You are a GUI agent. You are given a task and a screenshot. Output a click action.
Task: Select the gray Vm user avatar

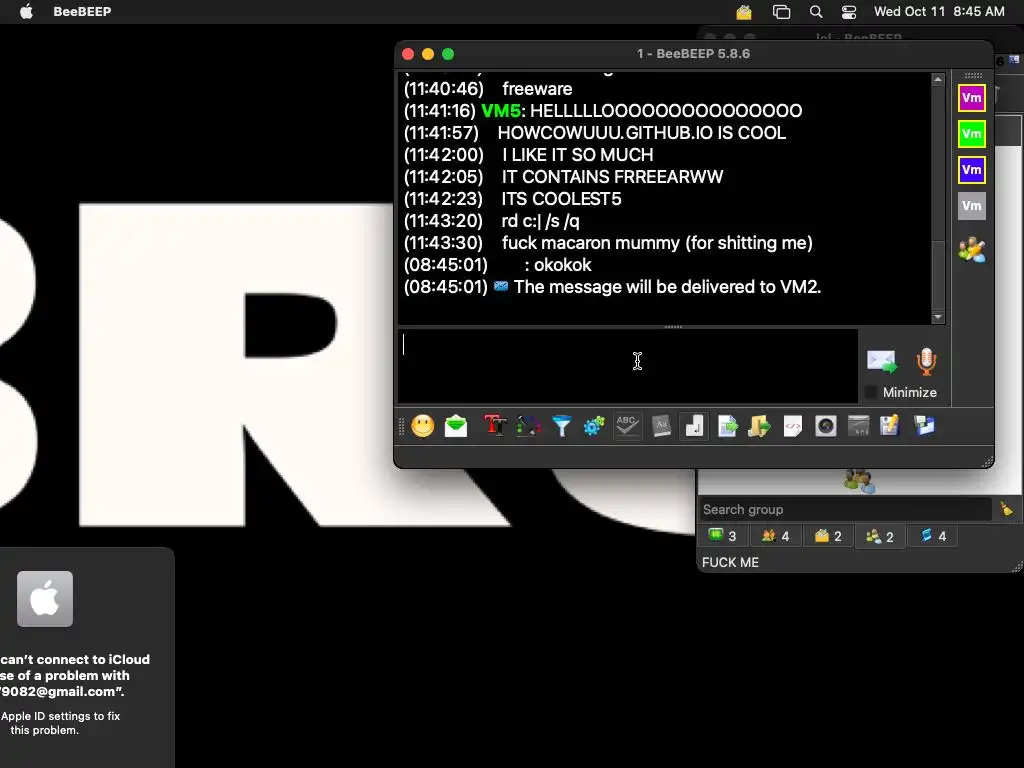pos(971,206)
